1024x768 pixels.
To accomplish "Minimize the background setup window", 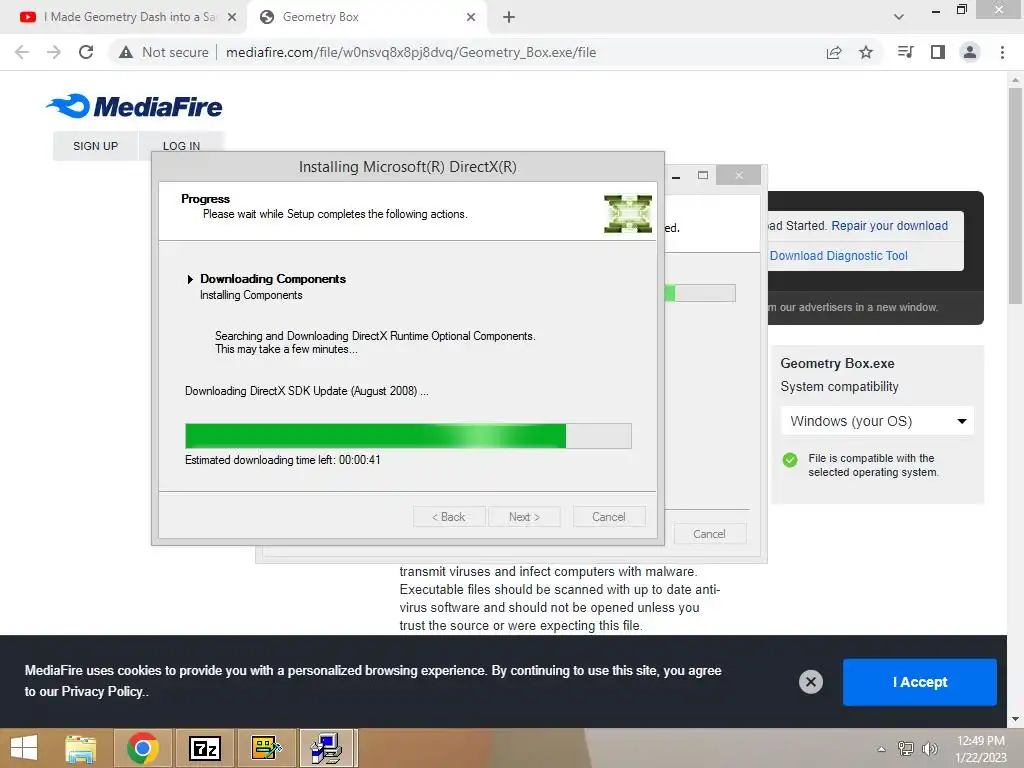I will tap(677, 175).
